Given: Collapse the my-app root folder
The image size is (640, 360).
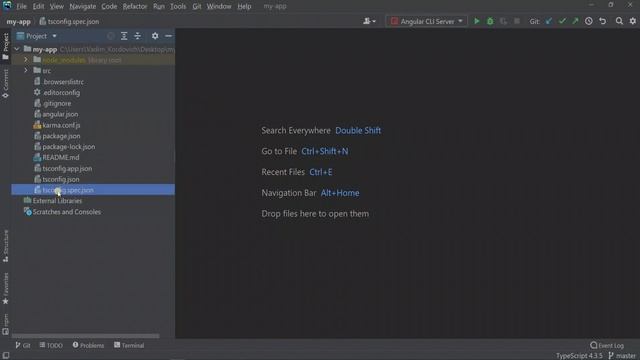Looking at the screenshot, I should tap(17, 49).
